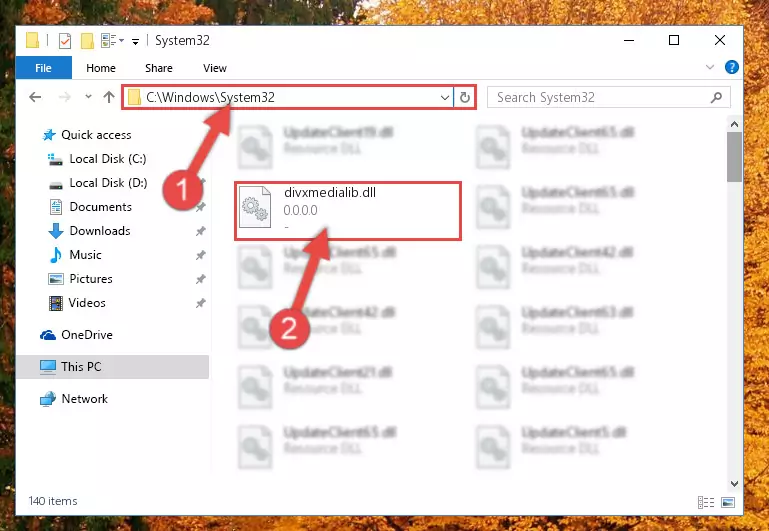The height and width of the screenshot is (531, 769).
Task: Open Documents in navigation pane
Action: 101,207
